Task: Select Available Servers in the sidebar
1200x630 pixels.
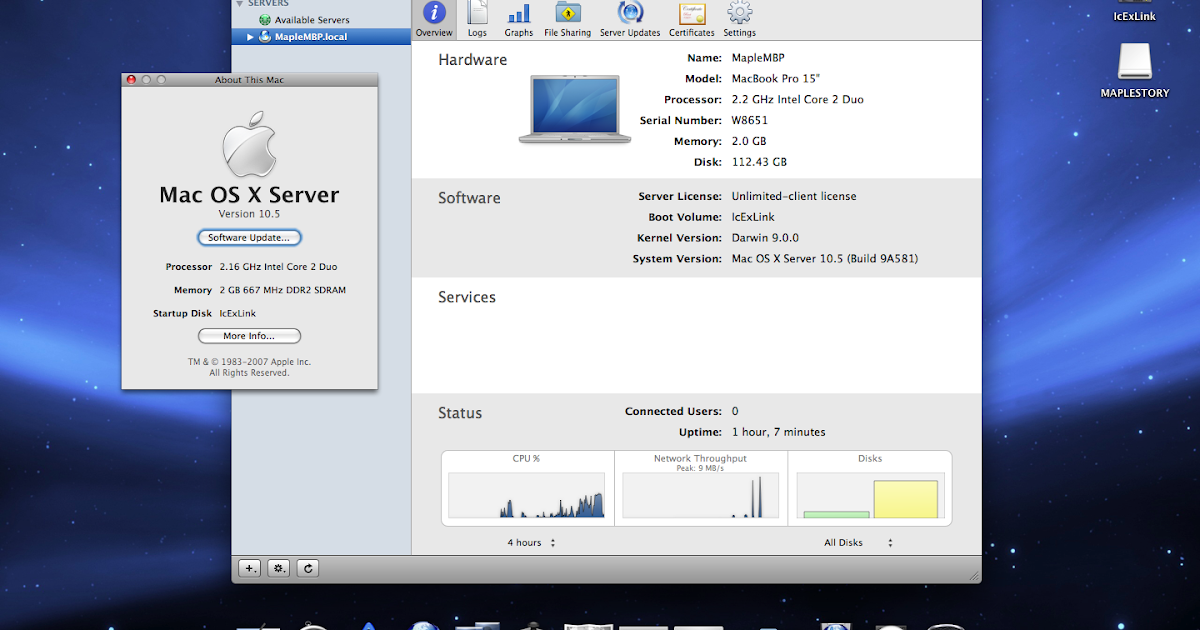Action: point(310,18)
